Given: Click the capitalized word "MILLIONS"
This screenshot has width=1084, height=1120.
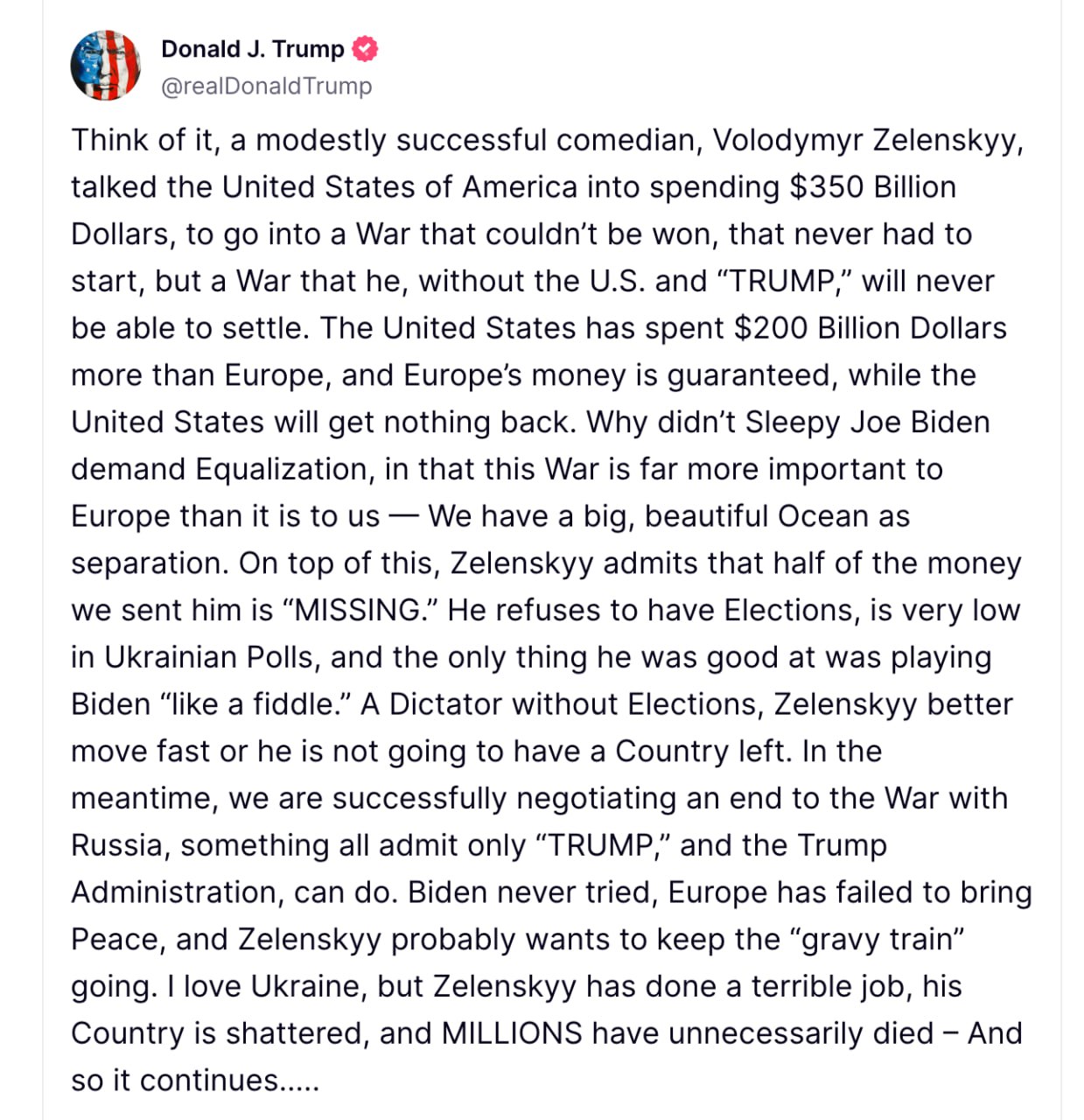Looking at the screenshot, I should (512, 1033).
